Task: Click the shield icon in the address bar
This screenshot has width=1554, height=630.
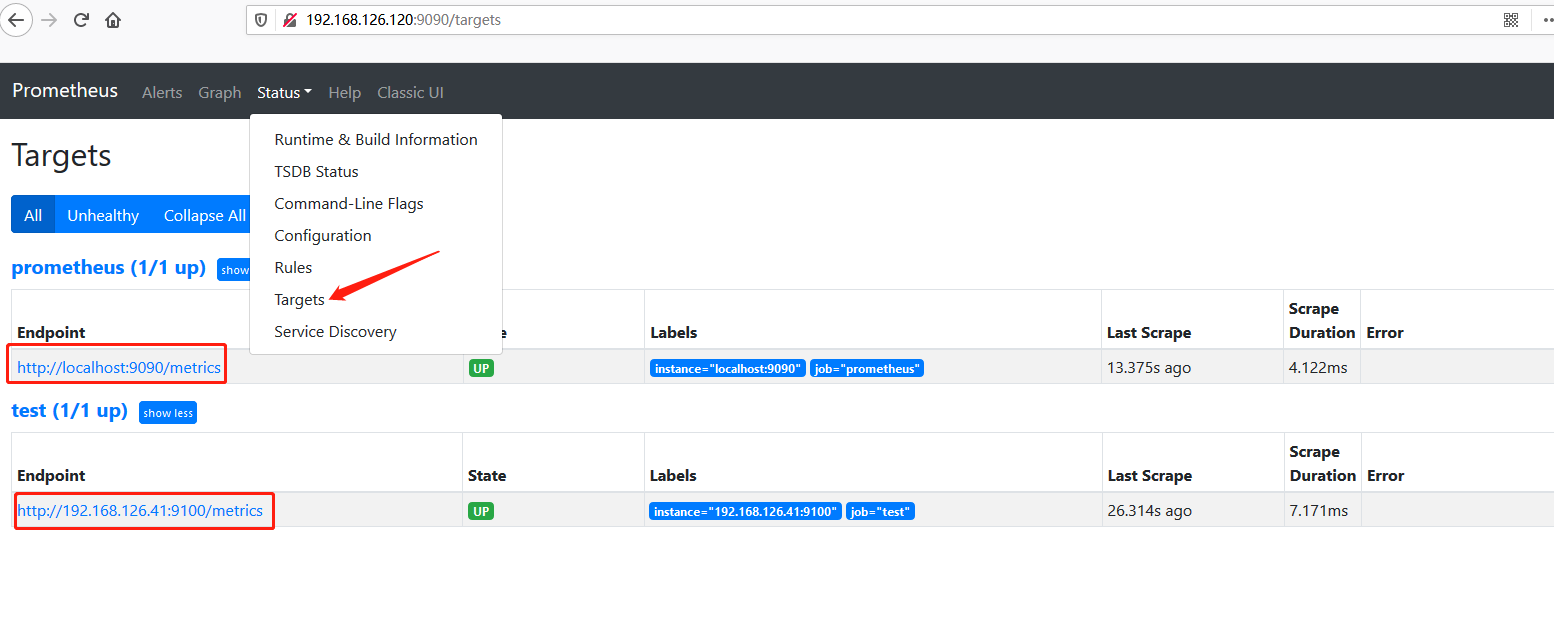Action: coord(260,20)
